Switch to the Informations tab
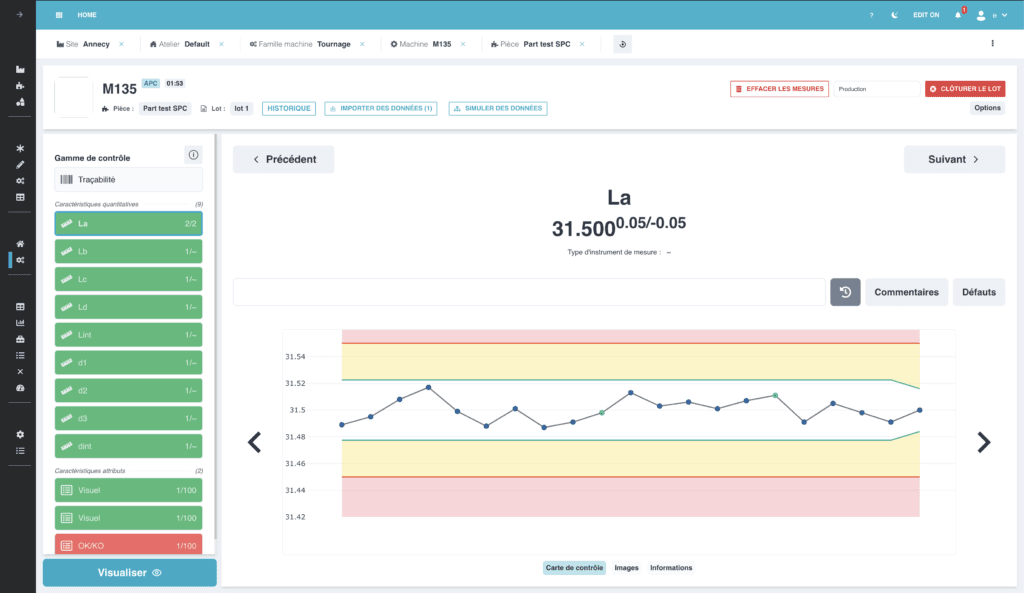Screen dimensions: 1024x593 pos(671,568)
